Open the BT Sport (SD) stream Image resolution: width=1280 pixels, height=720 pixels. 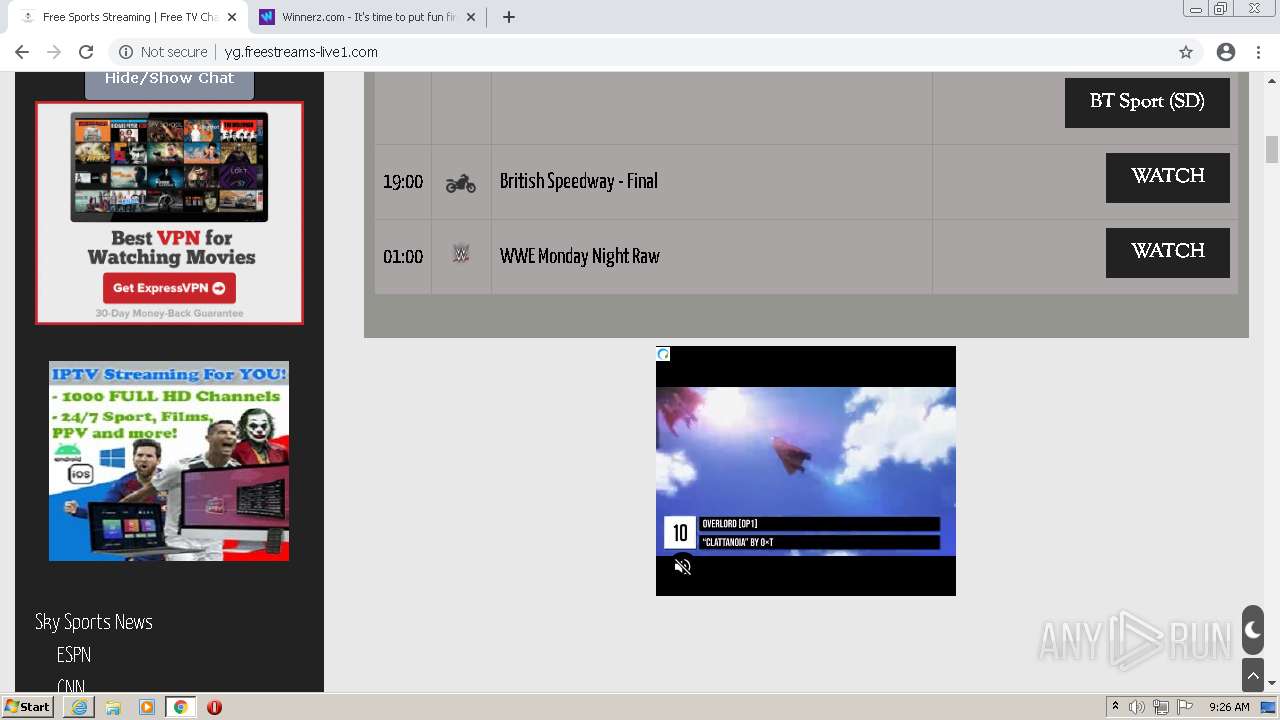coord(1147,102)
